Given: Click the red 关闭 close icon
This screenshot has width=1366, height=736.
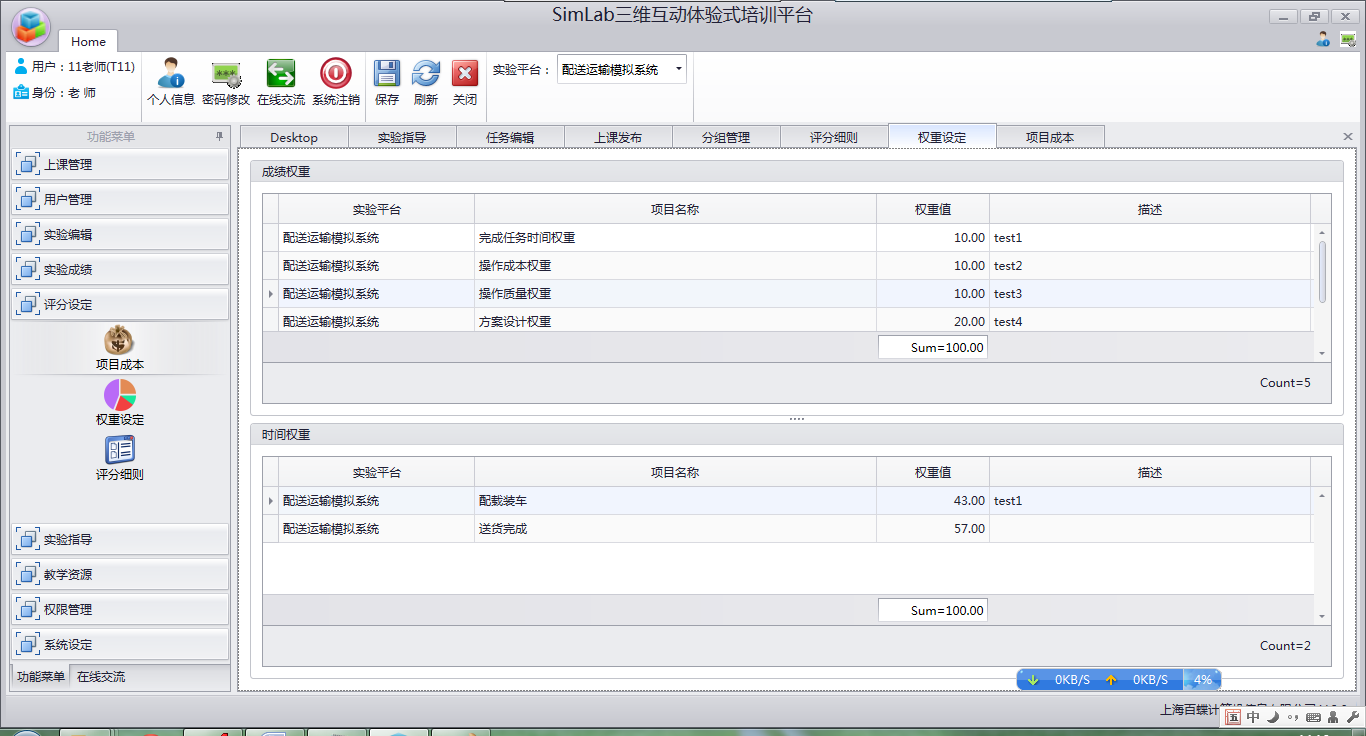Looking at the screenshot, I should pos(465,75).
